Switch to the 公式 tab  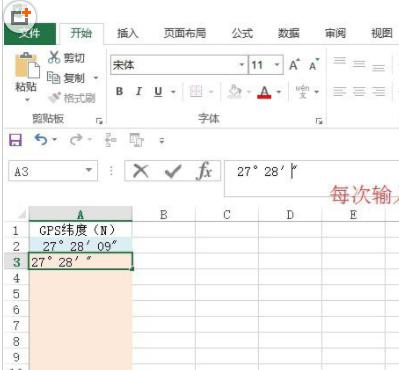[x=242, y=33]
